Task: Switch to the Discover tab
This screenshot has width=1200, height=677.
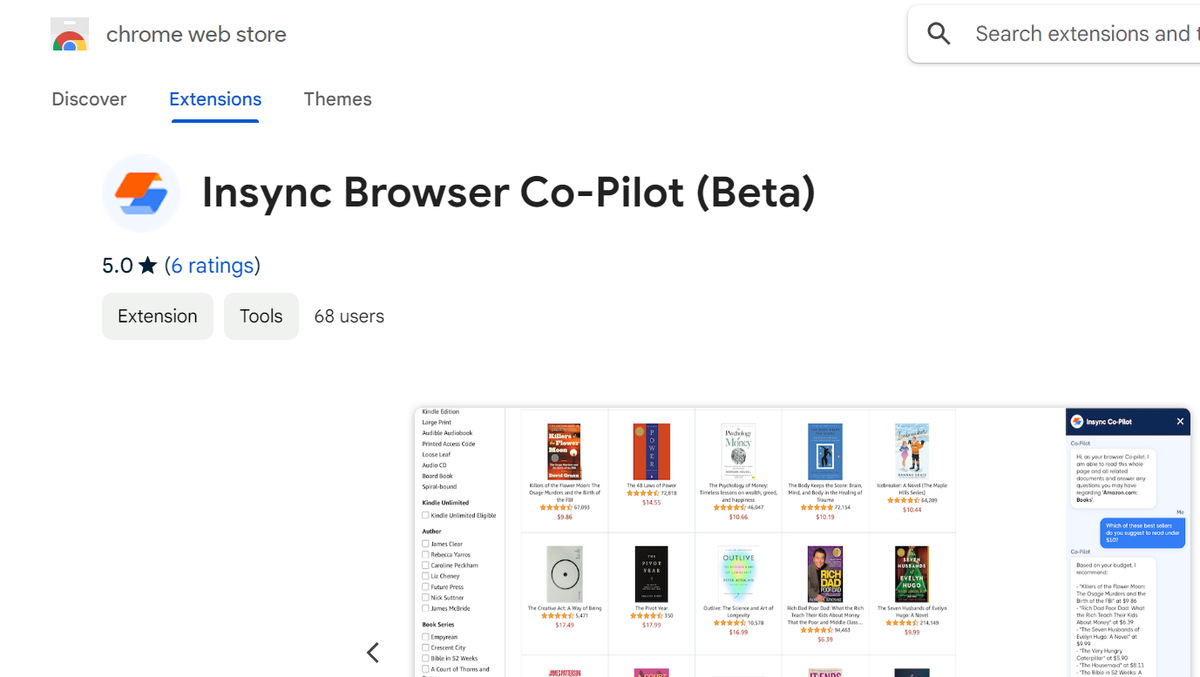Action: 89,99
